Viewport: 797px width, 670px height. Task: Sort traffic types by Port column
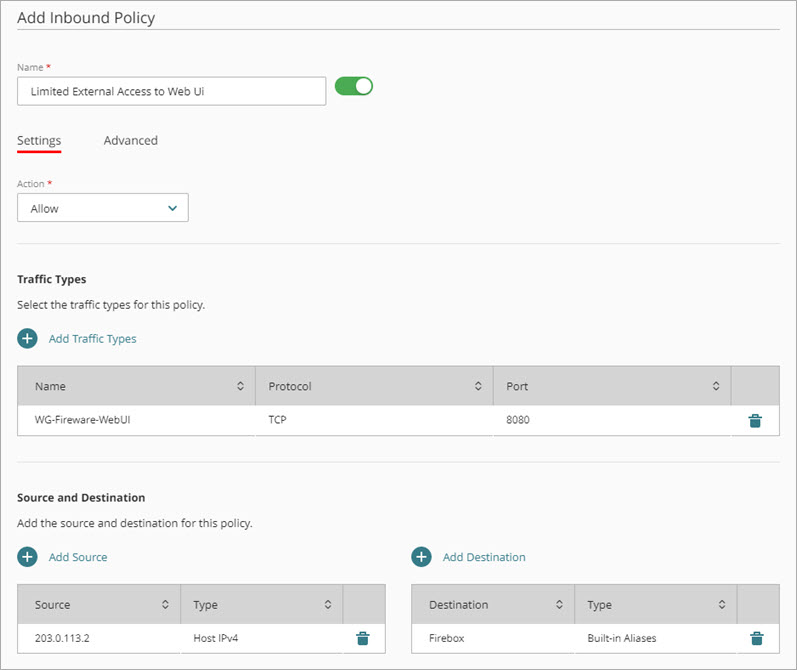click(716, 386)
